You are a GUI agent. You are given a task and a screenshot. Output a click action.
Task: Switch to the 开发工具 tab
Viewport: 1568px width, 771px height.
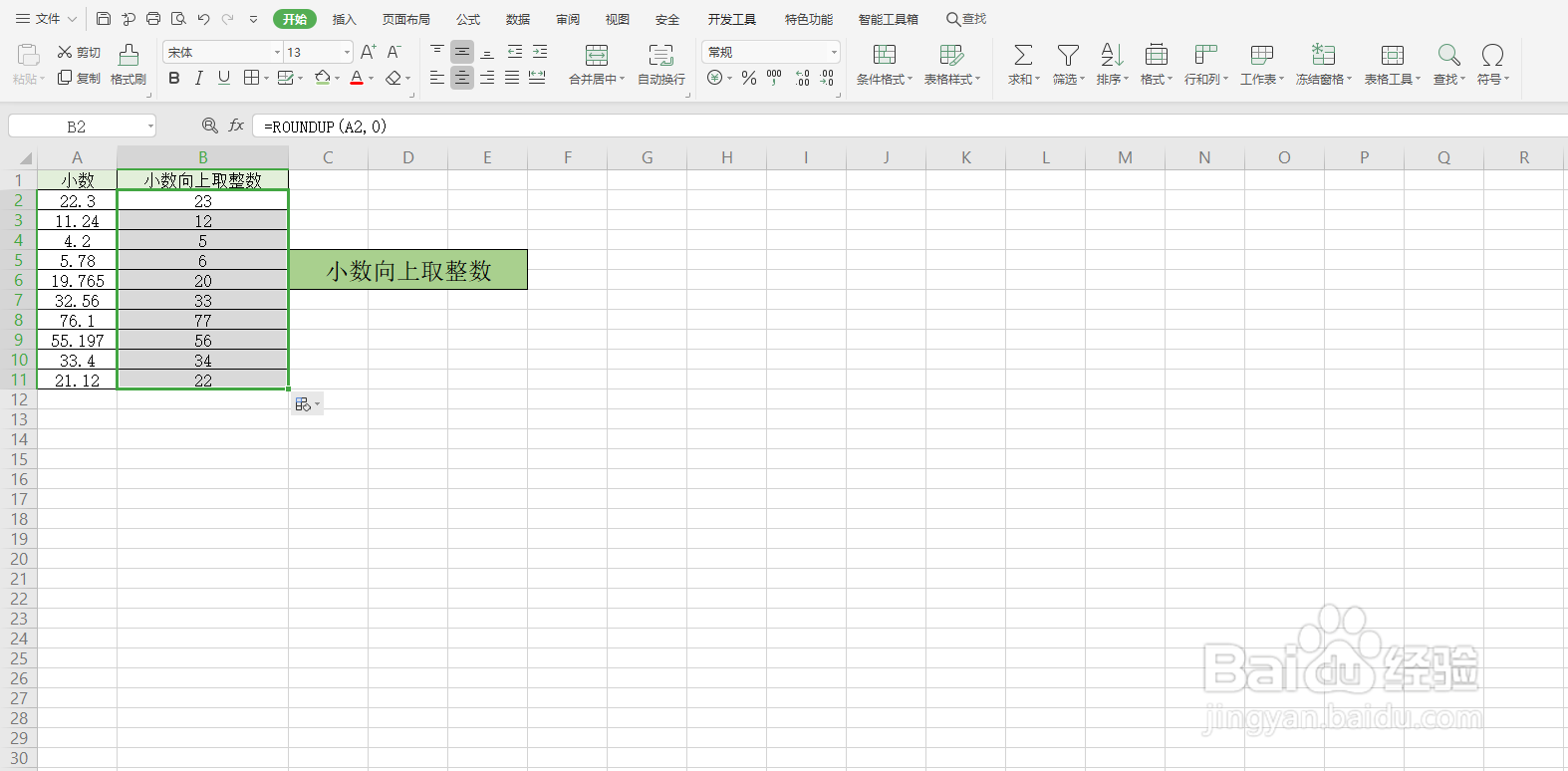tap(732, 19)
